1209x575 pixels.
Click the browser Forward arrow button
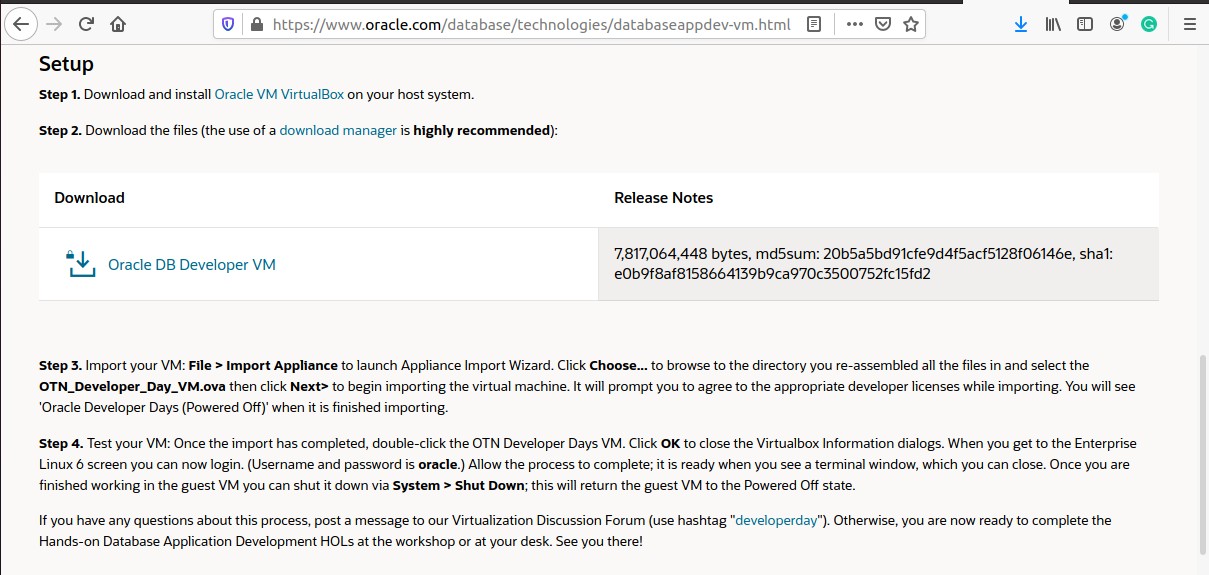pyautogui.click(x=54, y=24)
